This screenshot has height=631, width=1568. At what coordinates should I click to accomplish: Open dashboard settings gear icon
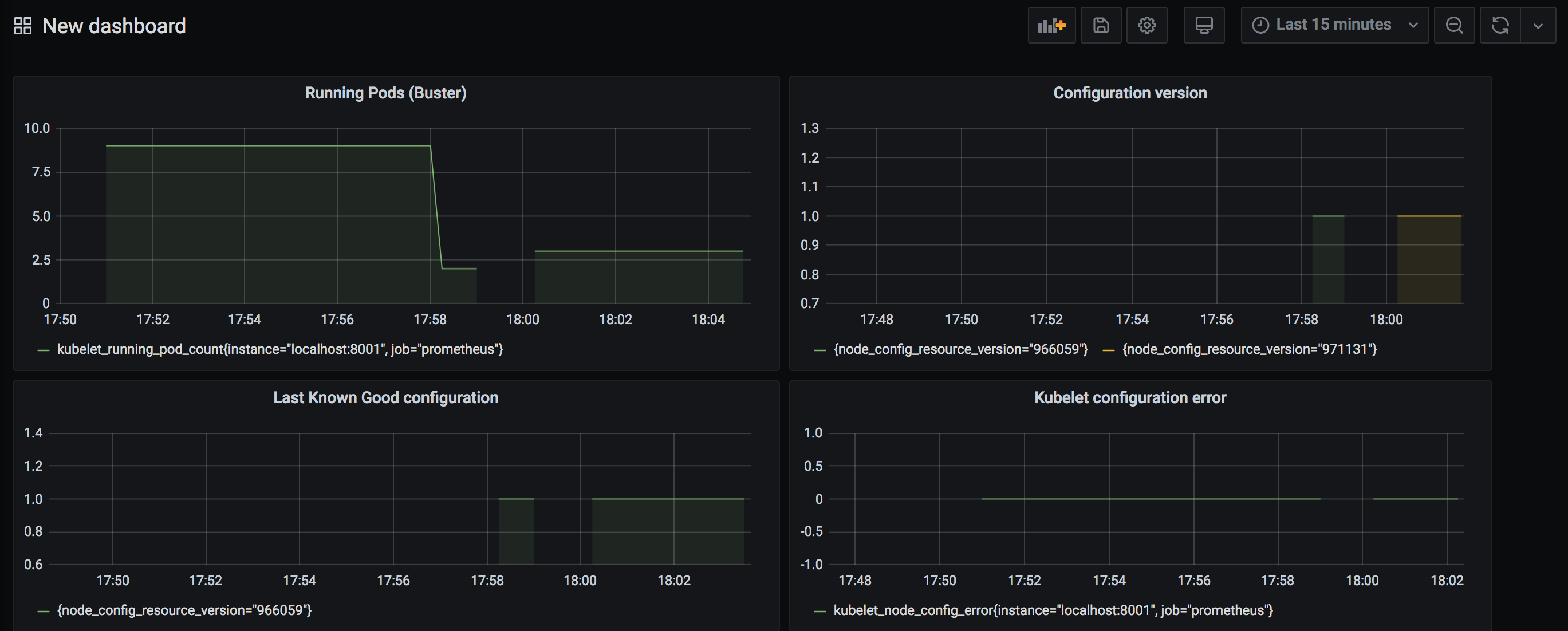pos(1147,26)
